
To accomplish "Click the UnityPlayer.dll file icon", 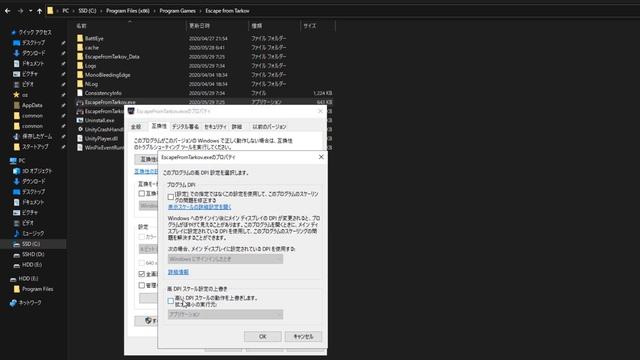I will [80, 138].
